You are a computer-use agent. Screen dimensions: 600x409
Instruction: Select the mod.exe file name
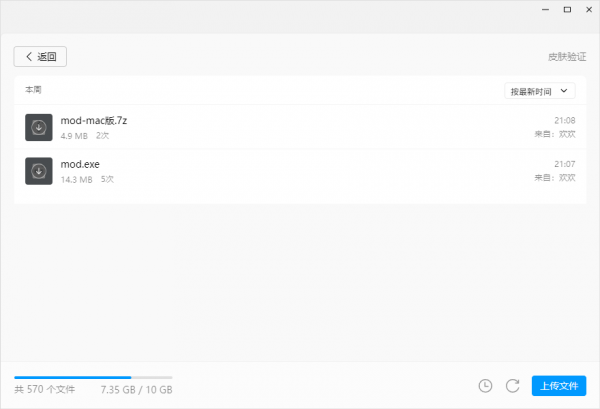point(80,164)
